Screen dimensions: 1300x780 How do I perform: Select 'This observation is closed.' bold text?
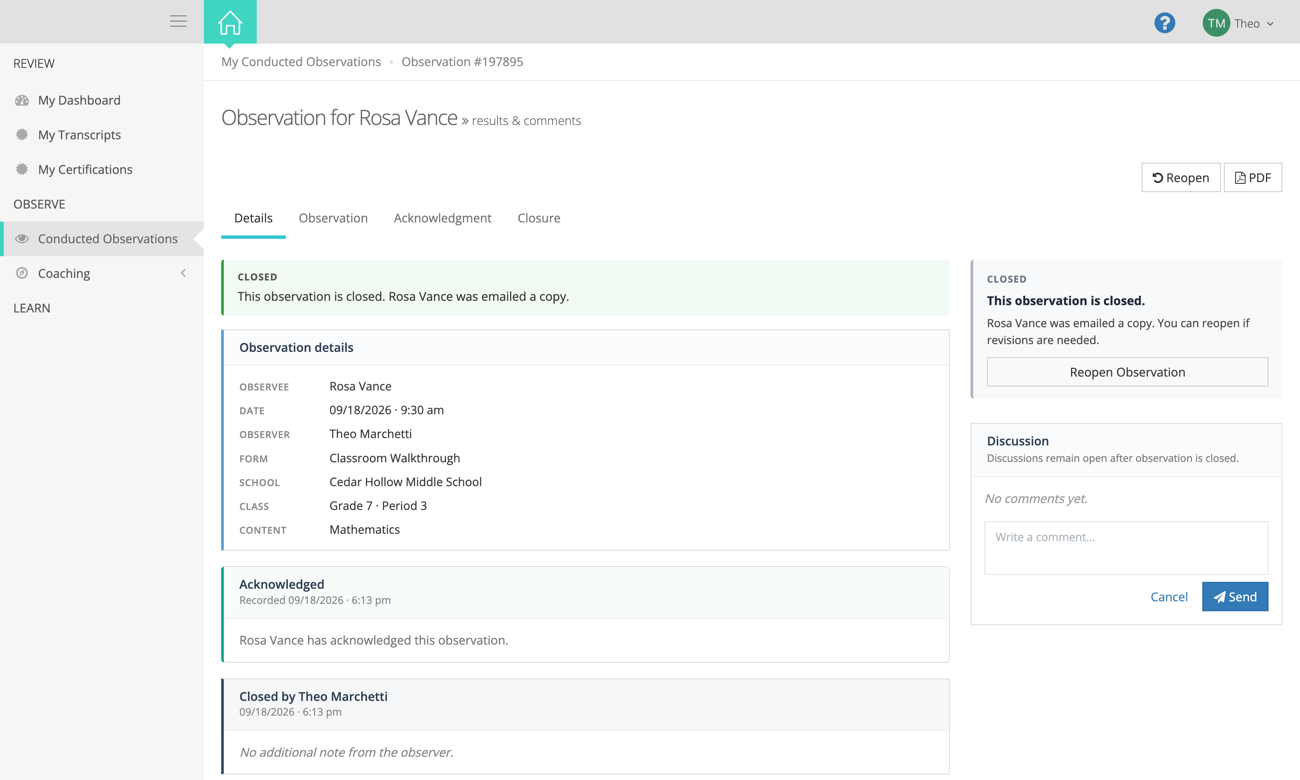click(x=1066, y=301)
